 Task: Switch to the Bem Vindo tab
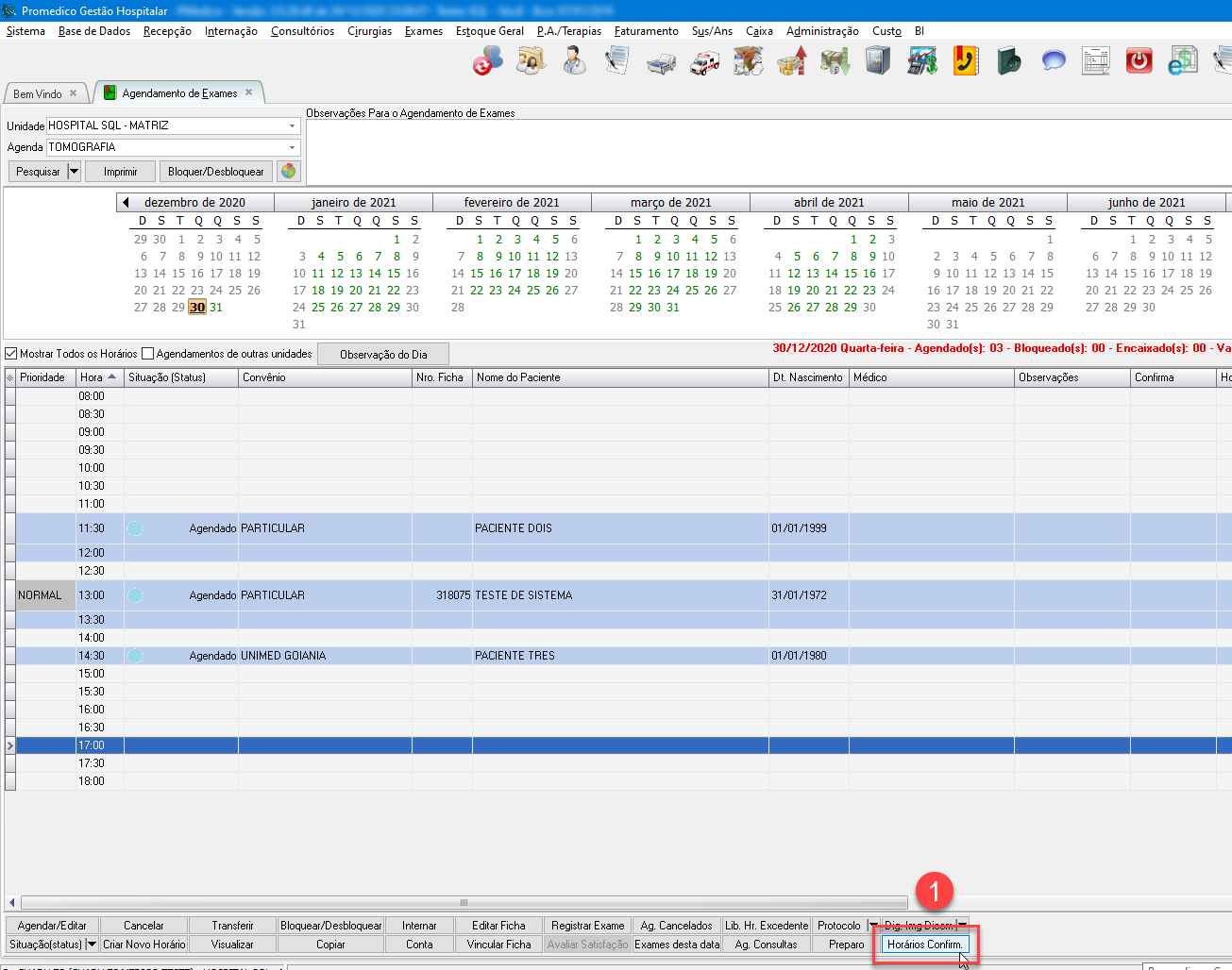(x=38, y=93)
